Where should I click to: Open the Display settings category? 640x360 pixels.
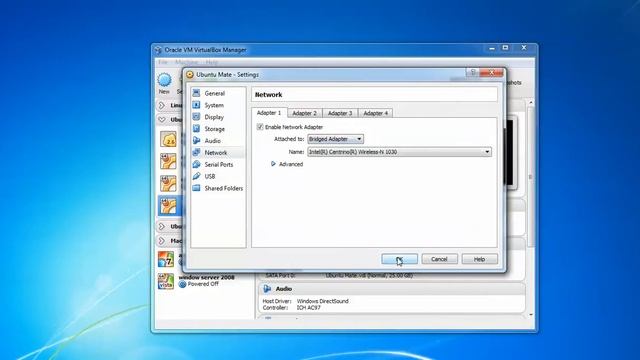click(214, 117)
